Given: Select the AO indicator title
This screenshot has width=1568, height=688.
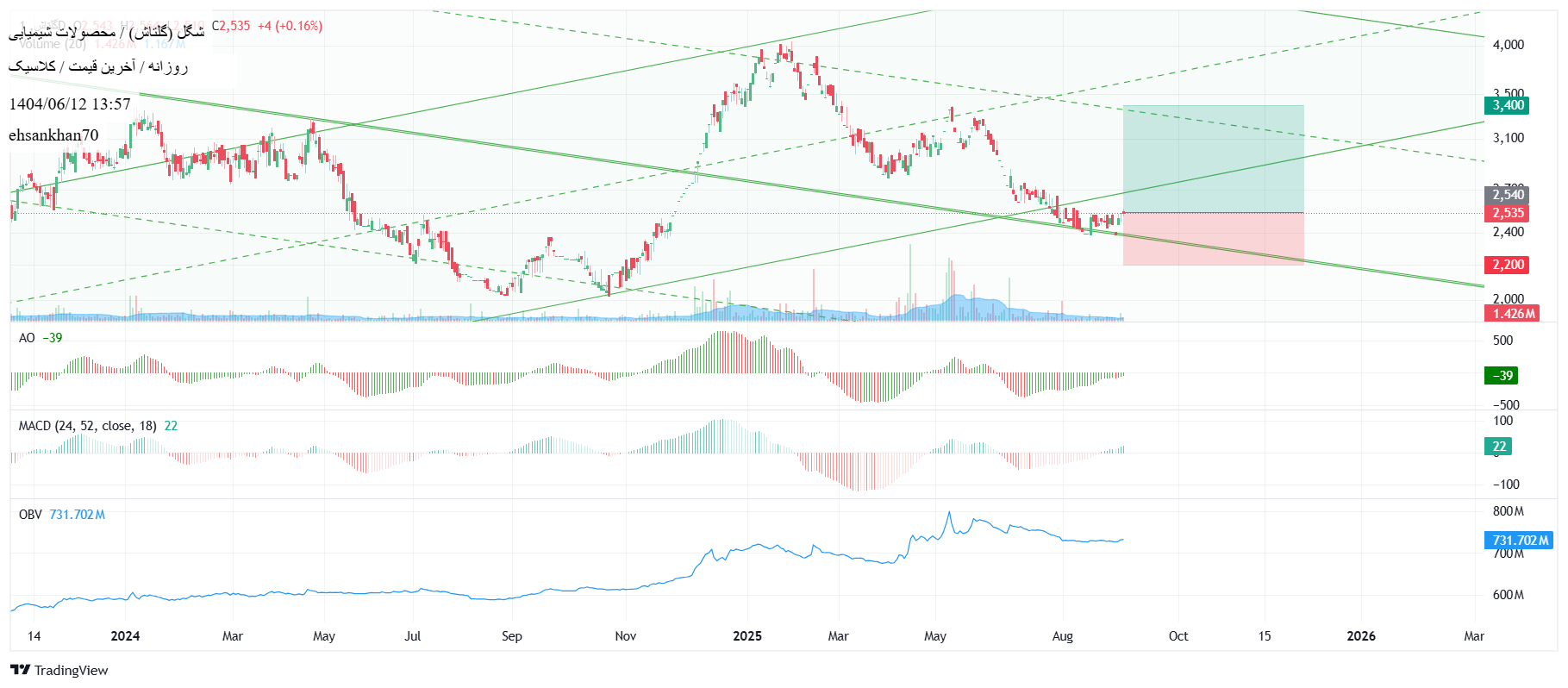Looking at the screenshot, I should pyautogui.click(x=27, y=338).
